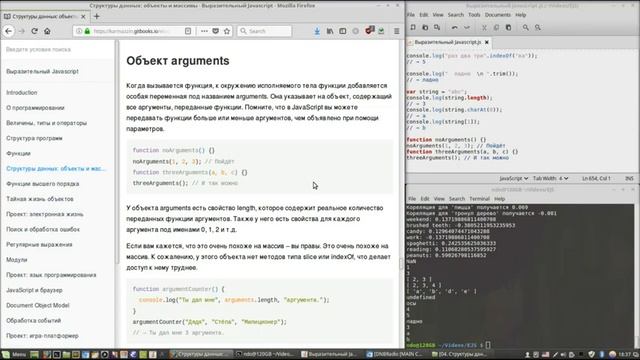Screen dimensions: 640x360
Task: Click the shield icon in system tray
Action: 591,354
